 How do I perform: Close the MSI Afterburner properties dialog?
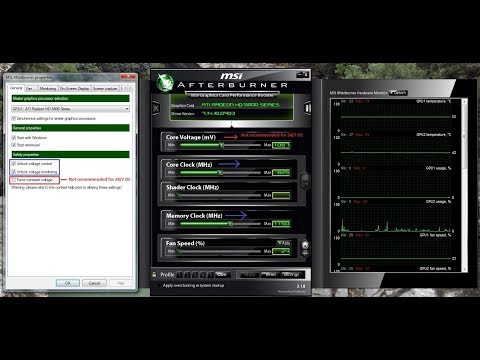128,77
